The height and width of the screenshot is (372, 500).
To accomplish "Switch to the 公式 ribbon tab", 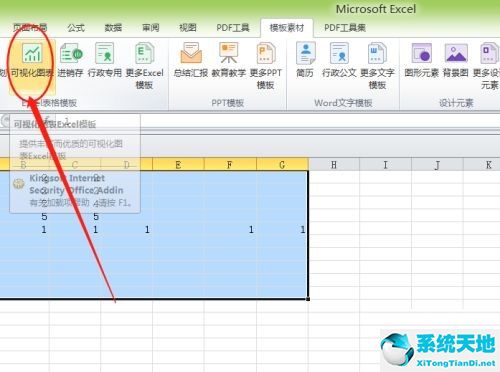I will pyautogui.click(x=76, y=28).
